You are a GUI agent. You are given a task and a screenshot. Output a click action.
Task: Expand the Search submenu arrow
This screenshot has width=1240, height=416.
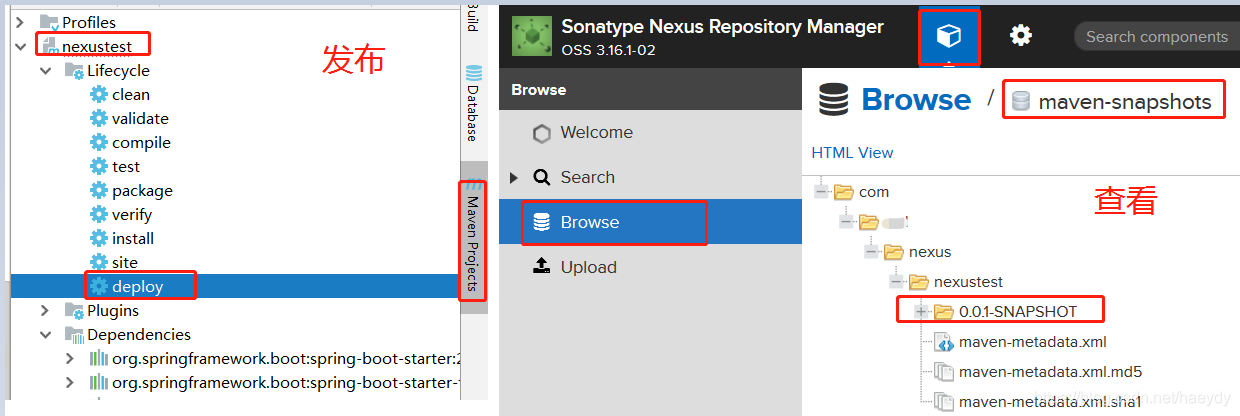[514, 177]
